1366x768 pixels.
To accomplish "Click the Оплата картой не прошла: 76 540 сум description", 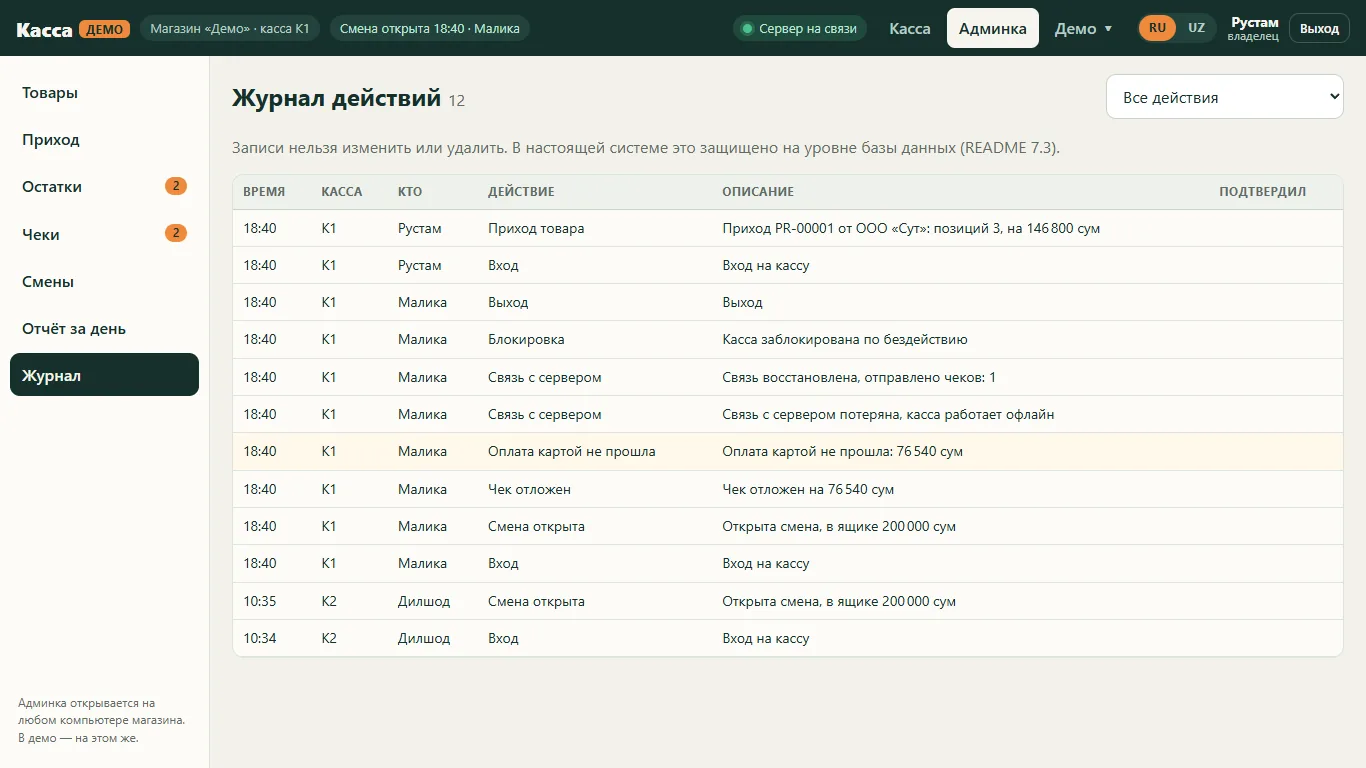I will [x=843, y=452].
